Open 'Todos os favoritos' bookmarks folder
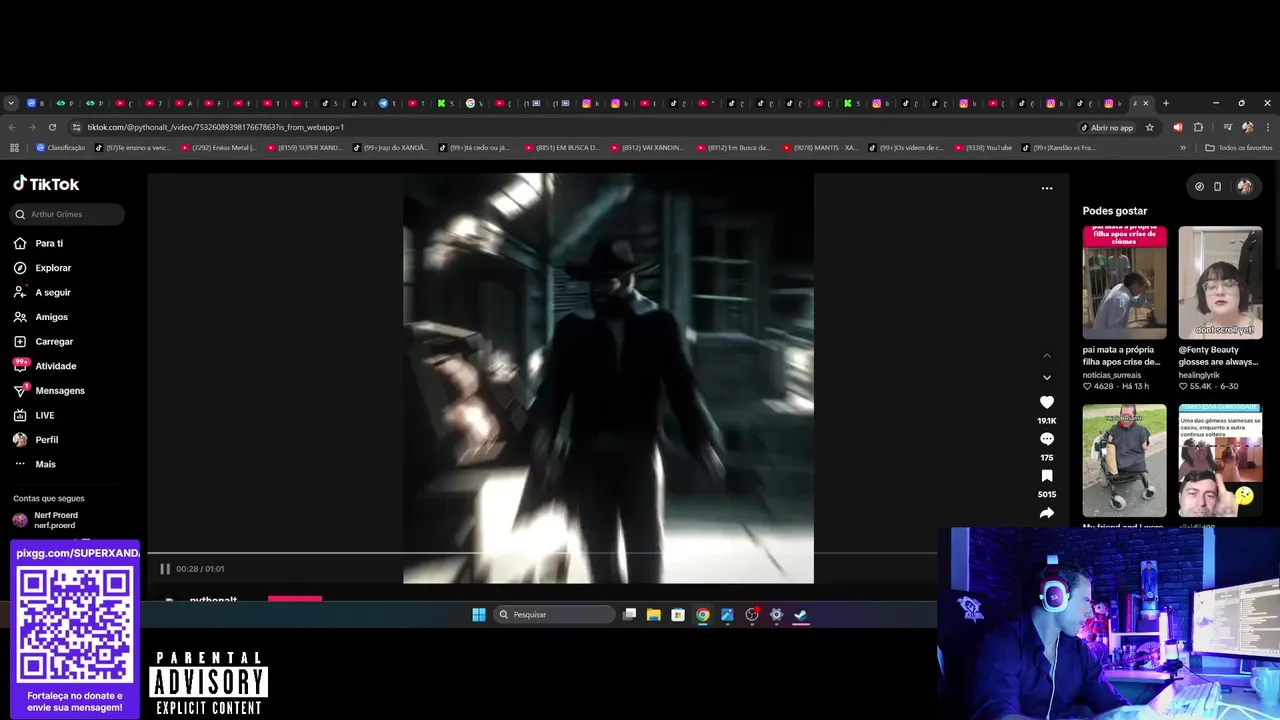Viewport: 1280px width, 720px height. 1239,148
